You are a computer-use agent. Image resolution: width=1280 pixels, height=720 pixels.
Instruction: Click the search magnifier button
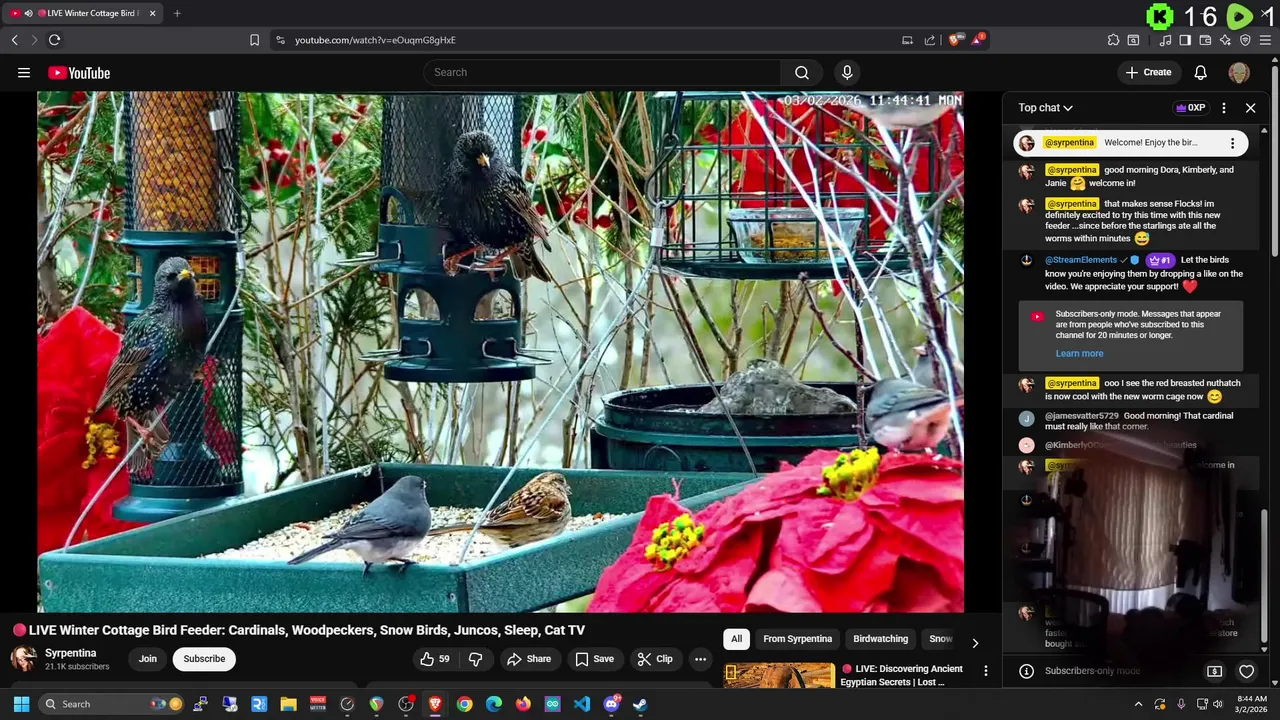802,72
